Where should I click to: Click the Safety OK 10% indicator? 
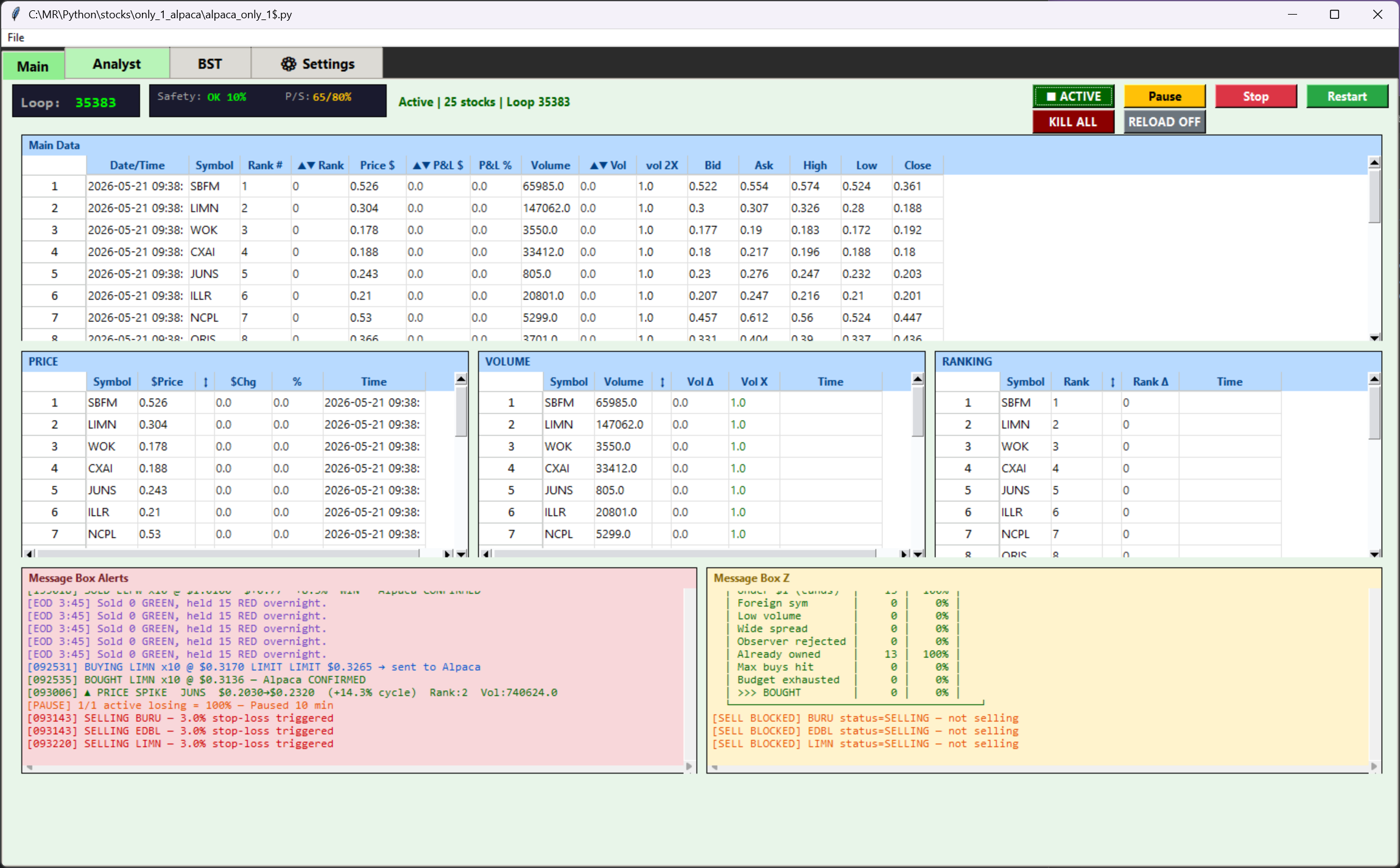202,97
